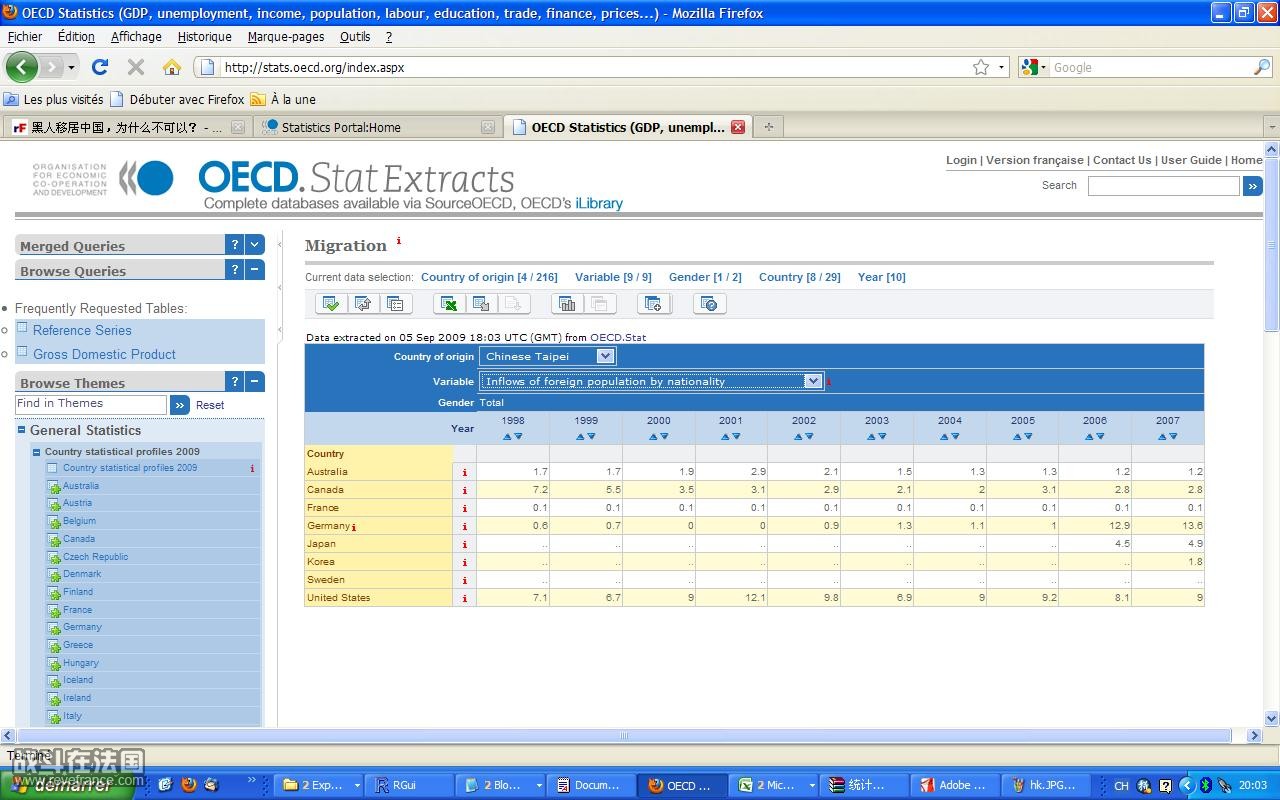Screen dimensions: 1280x800
Task: Click the site search go arrow button
Action: point(1252,186)
